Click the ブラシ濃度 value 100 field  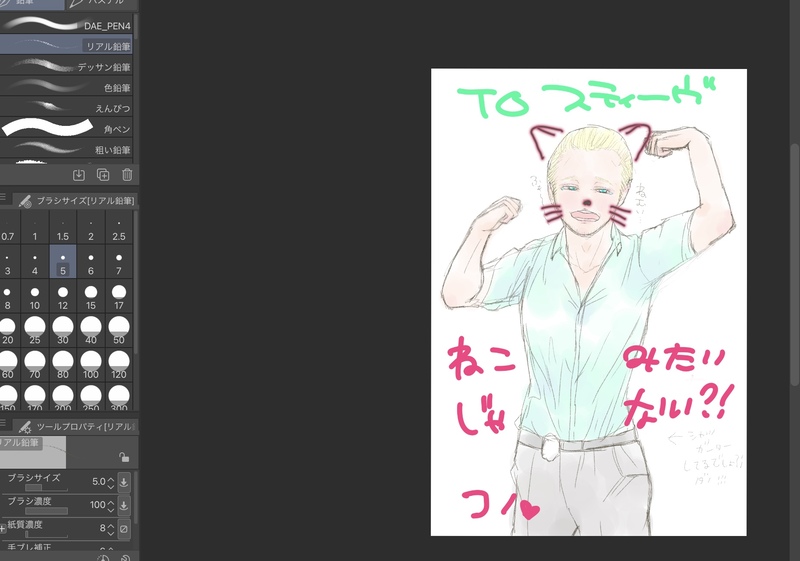click(97, 505)
